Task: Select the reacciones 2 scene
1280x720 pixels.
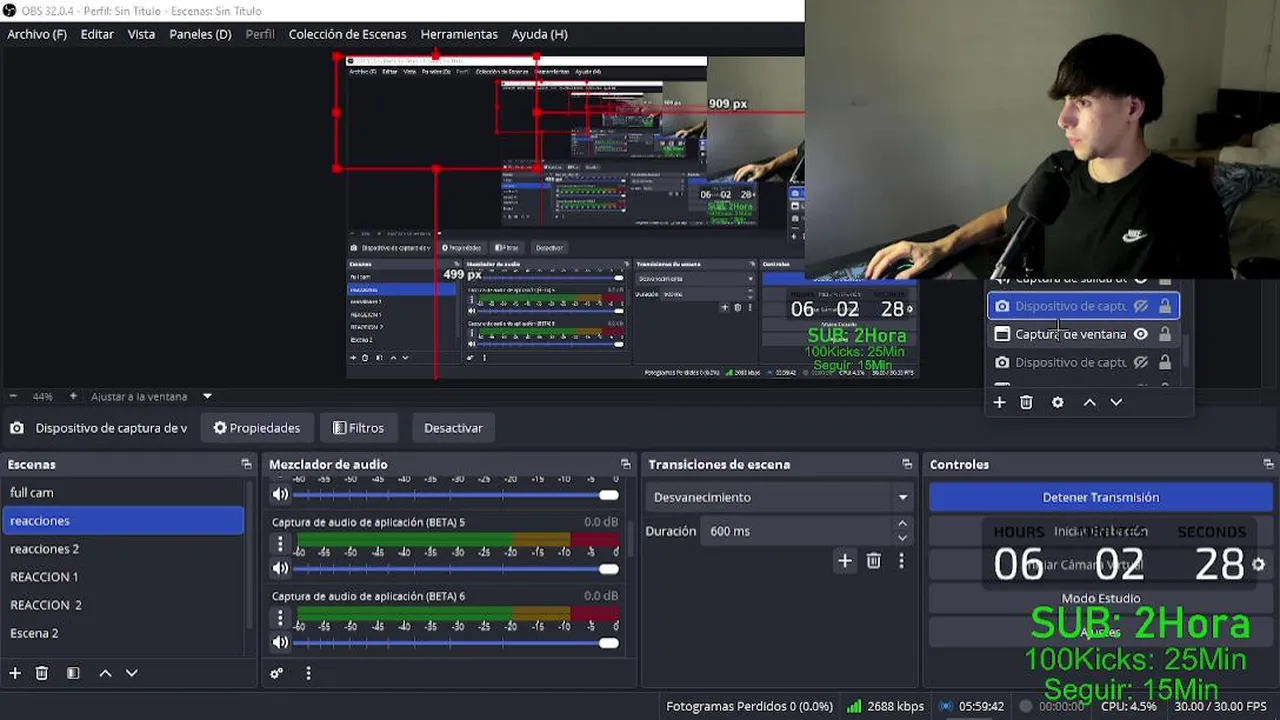Action: [x=124, y=548]
